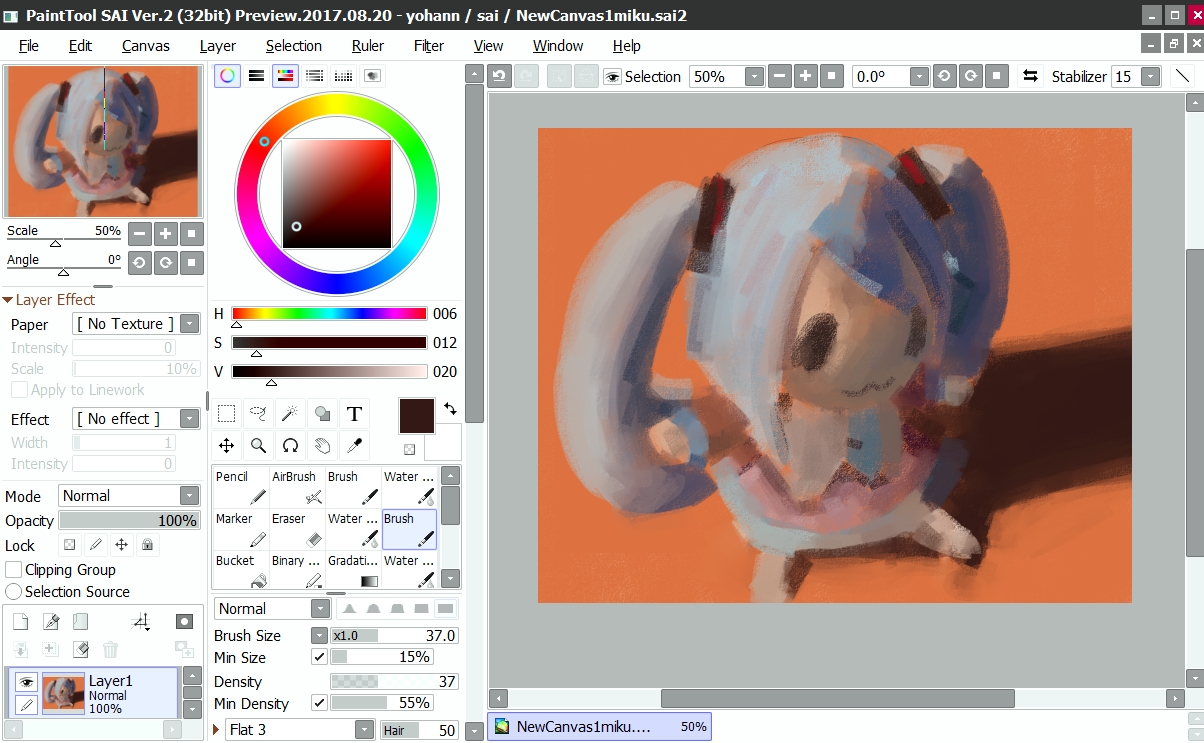Click the dark brown foreground color swatch

click(x=417, y=415)
